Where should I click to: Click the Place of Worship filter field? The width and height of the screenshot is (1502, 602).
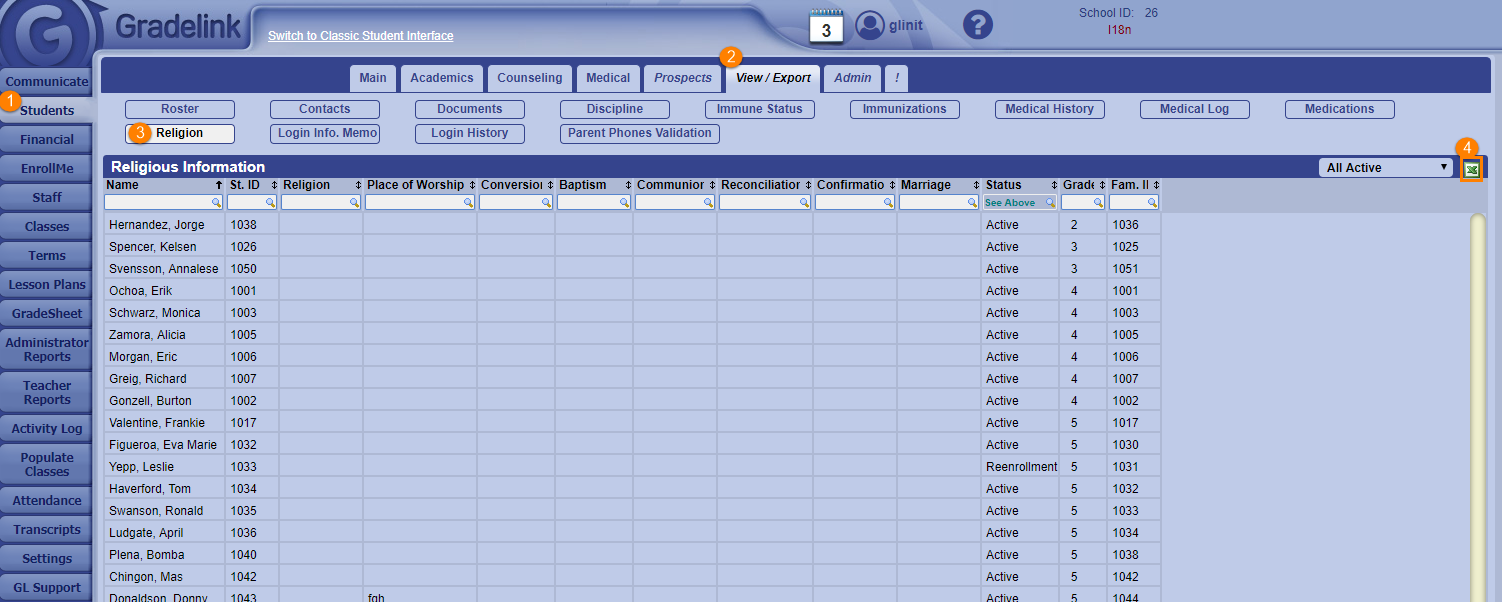pyautogui.click(x=414, y=202)
